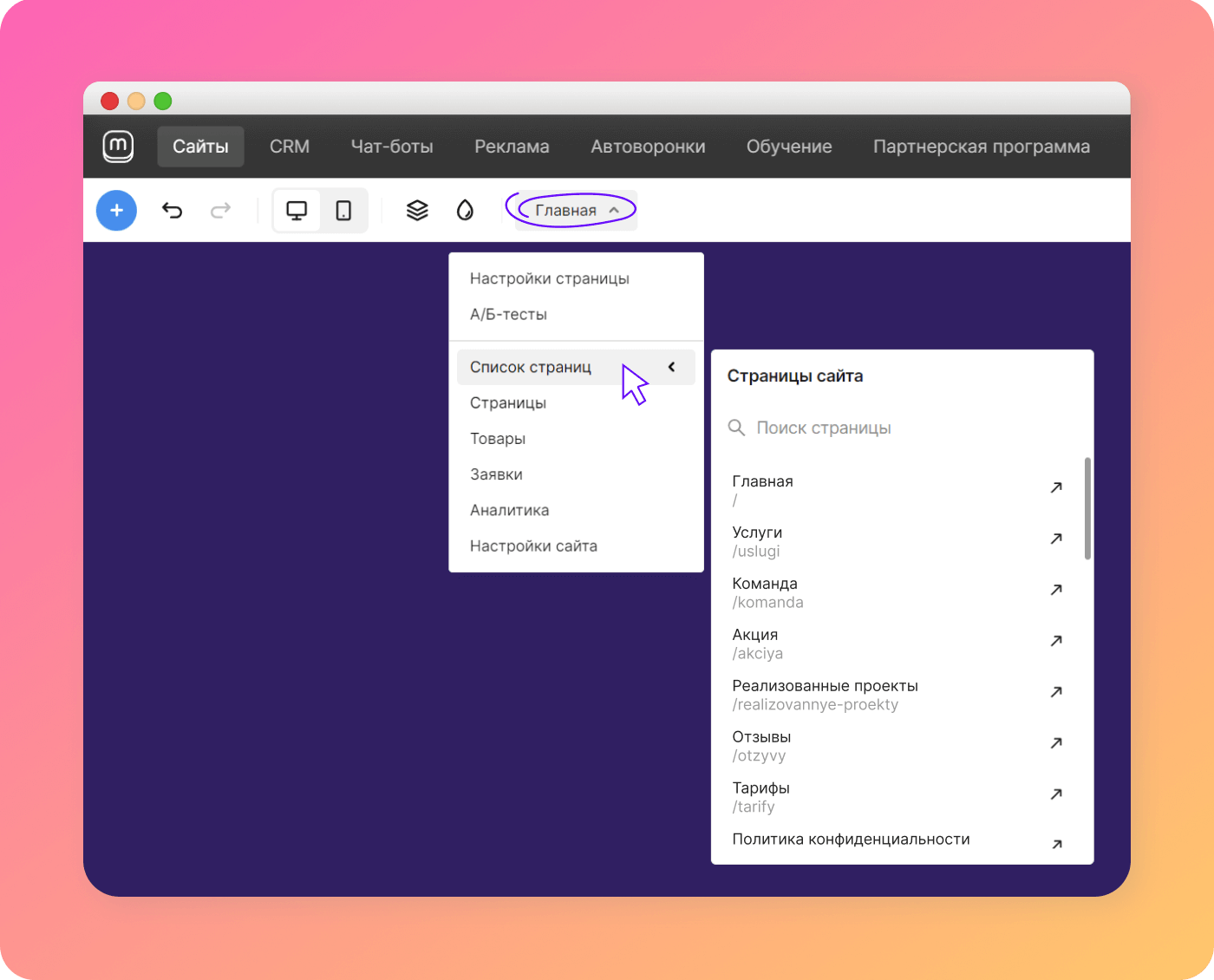Open the color drop icon
Screen dimensions: 1214x980
click(x=466, y=210)
